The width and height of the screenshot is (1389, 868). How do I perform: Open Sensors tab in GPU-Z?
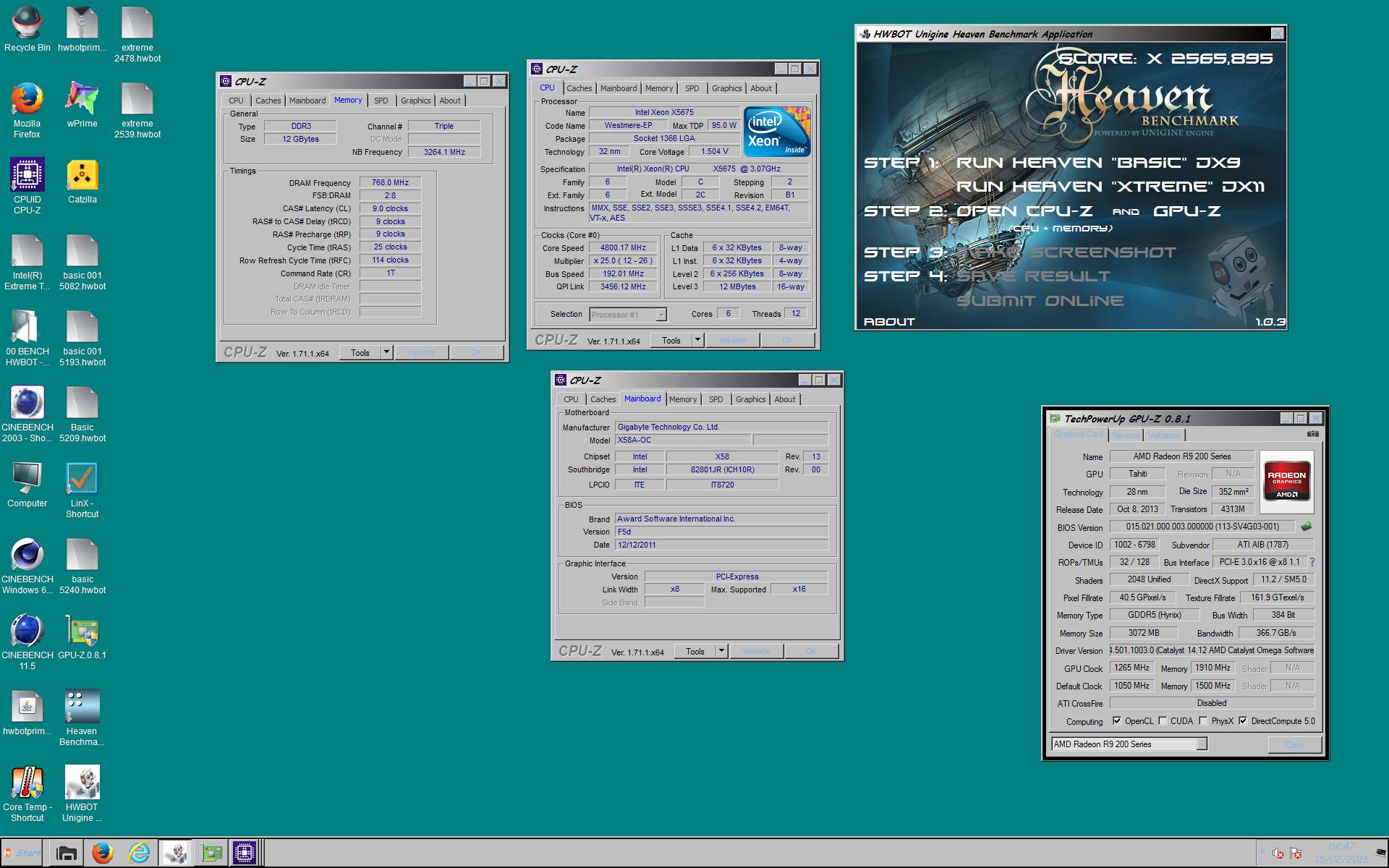tap(1125, 435)
